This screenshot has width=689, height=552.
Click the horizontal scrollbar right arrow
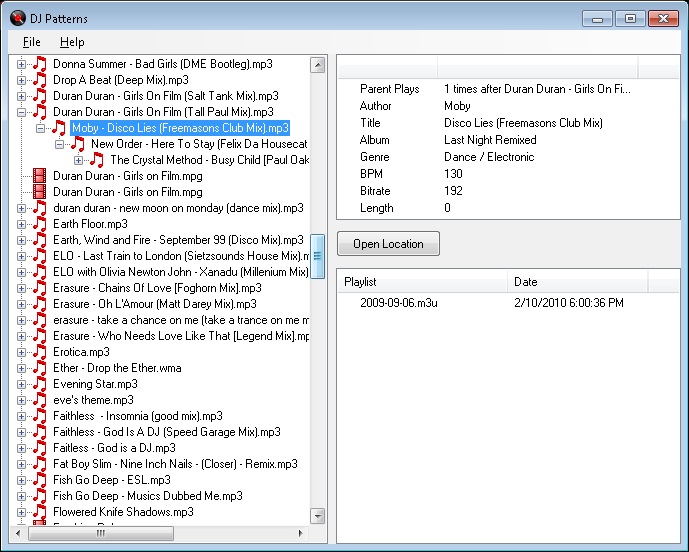tap(301, 533)
